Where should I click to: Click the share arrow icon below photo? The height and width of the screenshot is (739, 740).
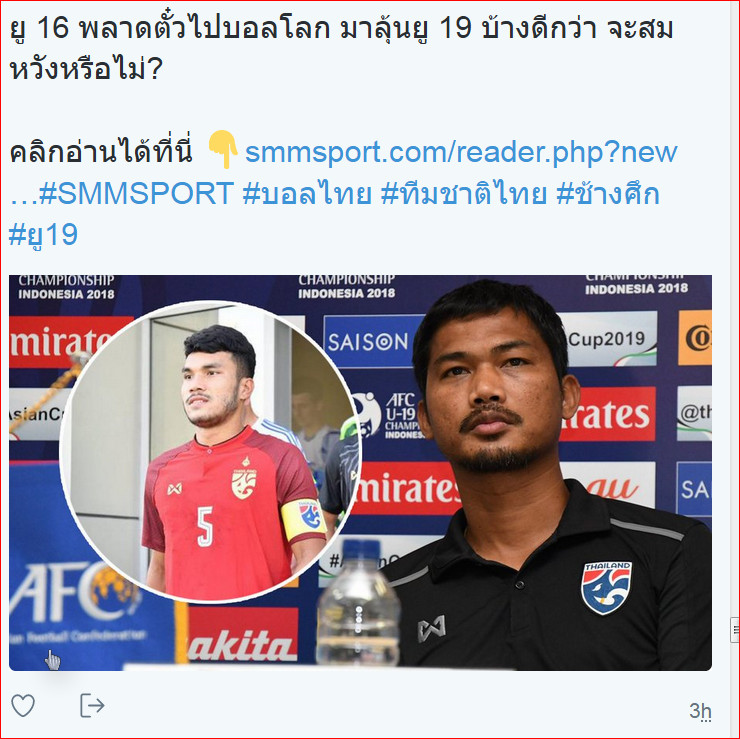click(92, 705)
